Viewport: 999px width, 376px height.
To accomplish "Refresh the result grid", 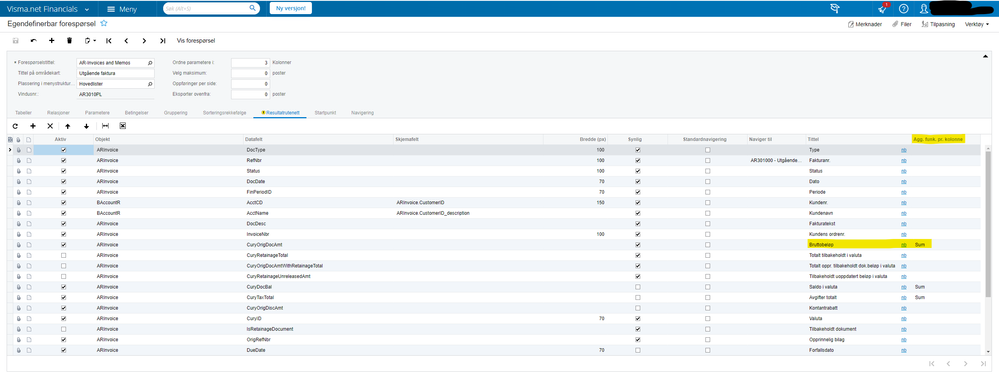I will (x=15, y=126).
